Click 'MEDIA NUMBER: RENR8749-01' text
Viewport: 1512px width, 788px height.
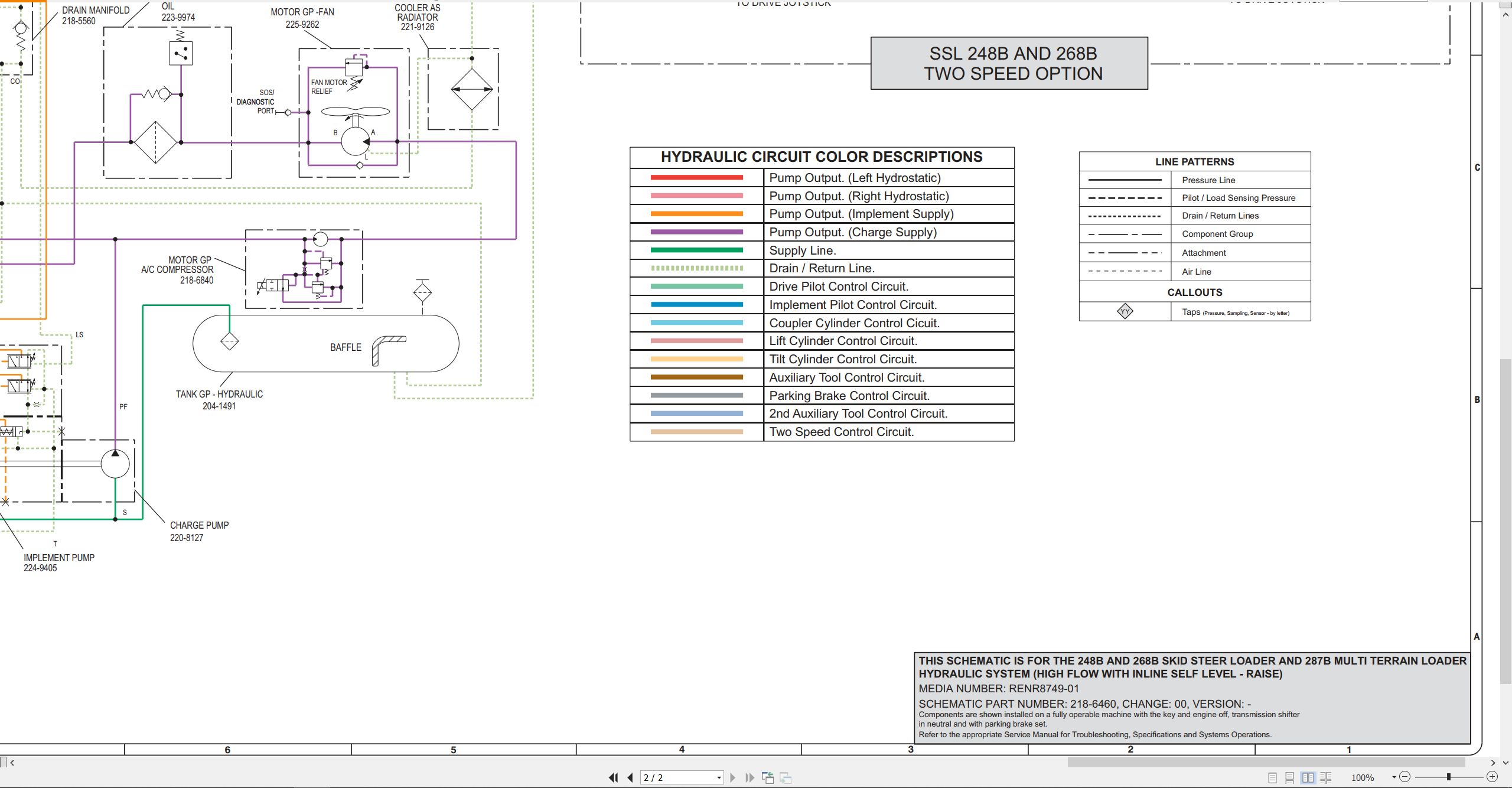coord(999,689)
